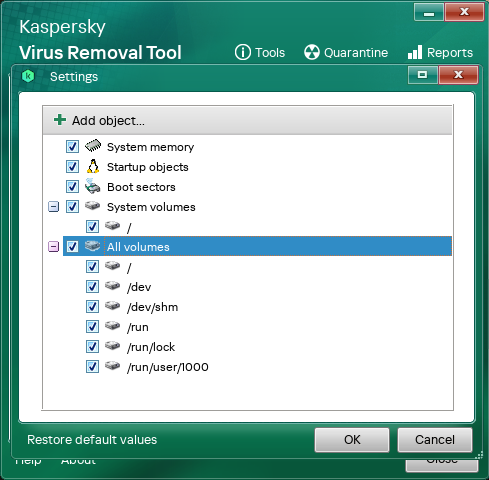
Task: Open the Reports section
Action: tap(440, 52)
